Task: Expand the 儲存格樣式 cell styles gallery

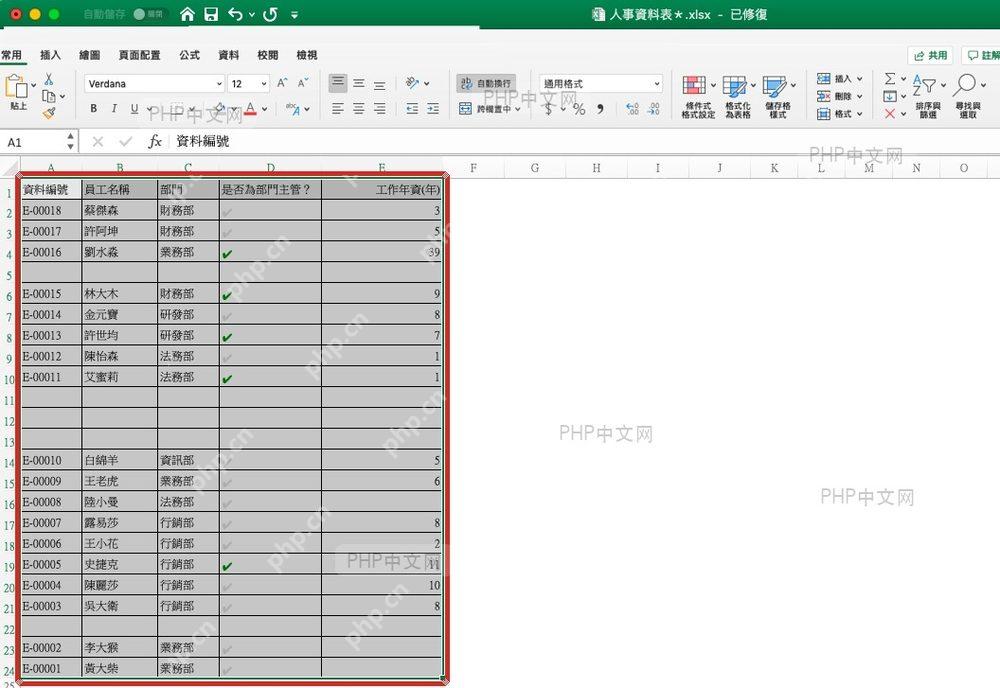Action: point(779,97)
